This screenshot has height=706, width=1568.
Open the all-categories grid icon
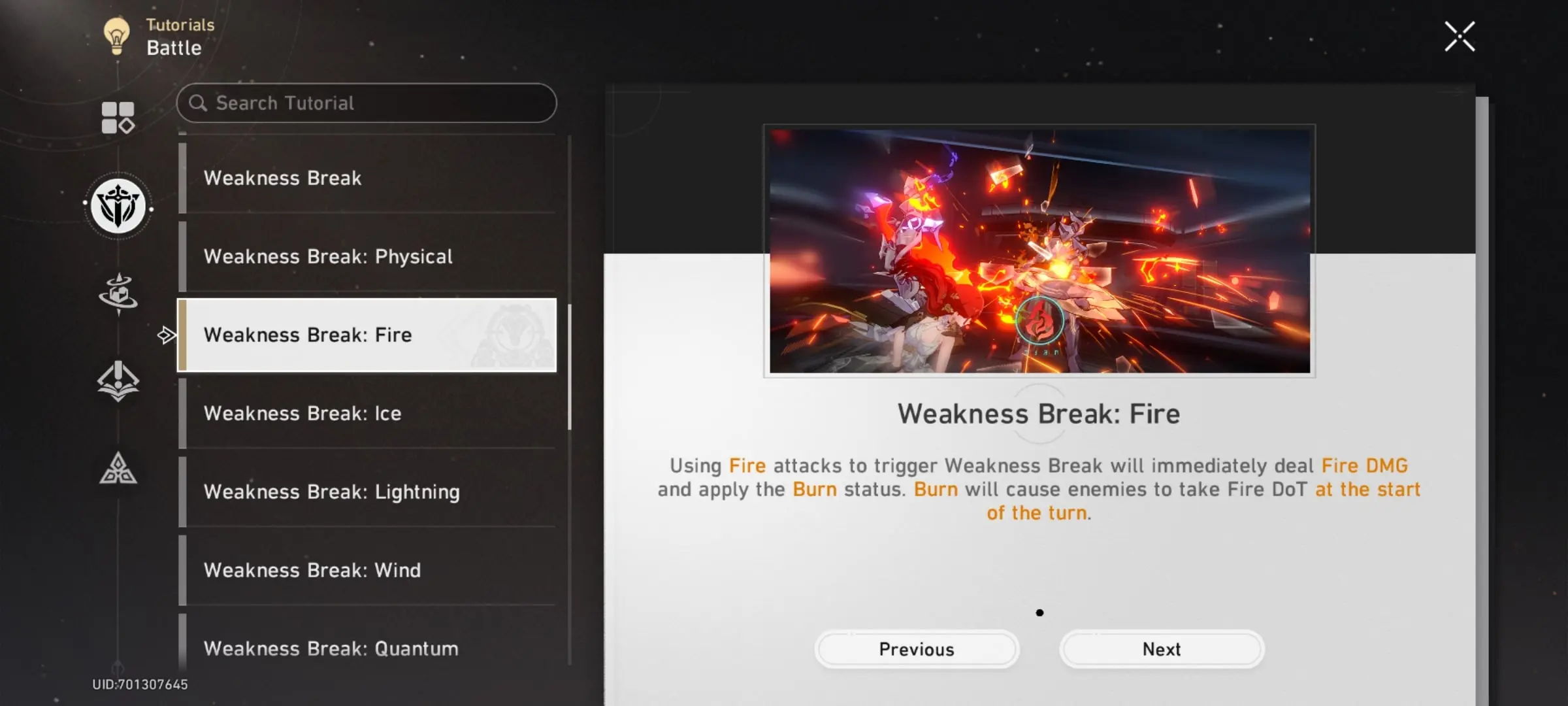coord(118,118)
